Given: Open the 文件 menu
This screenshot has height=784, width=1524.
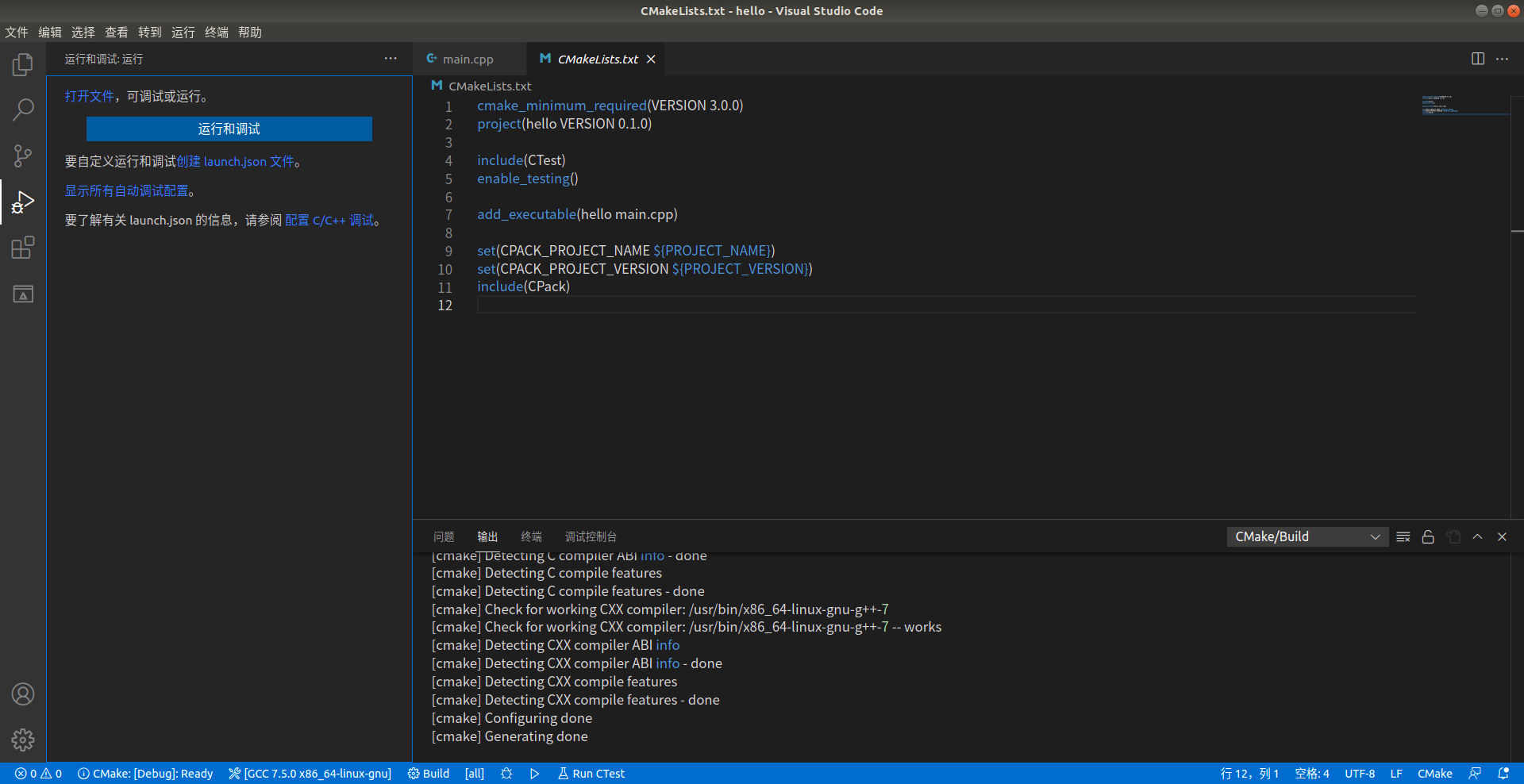Looking at the screenshot, I should [17, 33].
